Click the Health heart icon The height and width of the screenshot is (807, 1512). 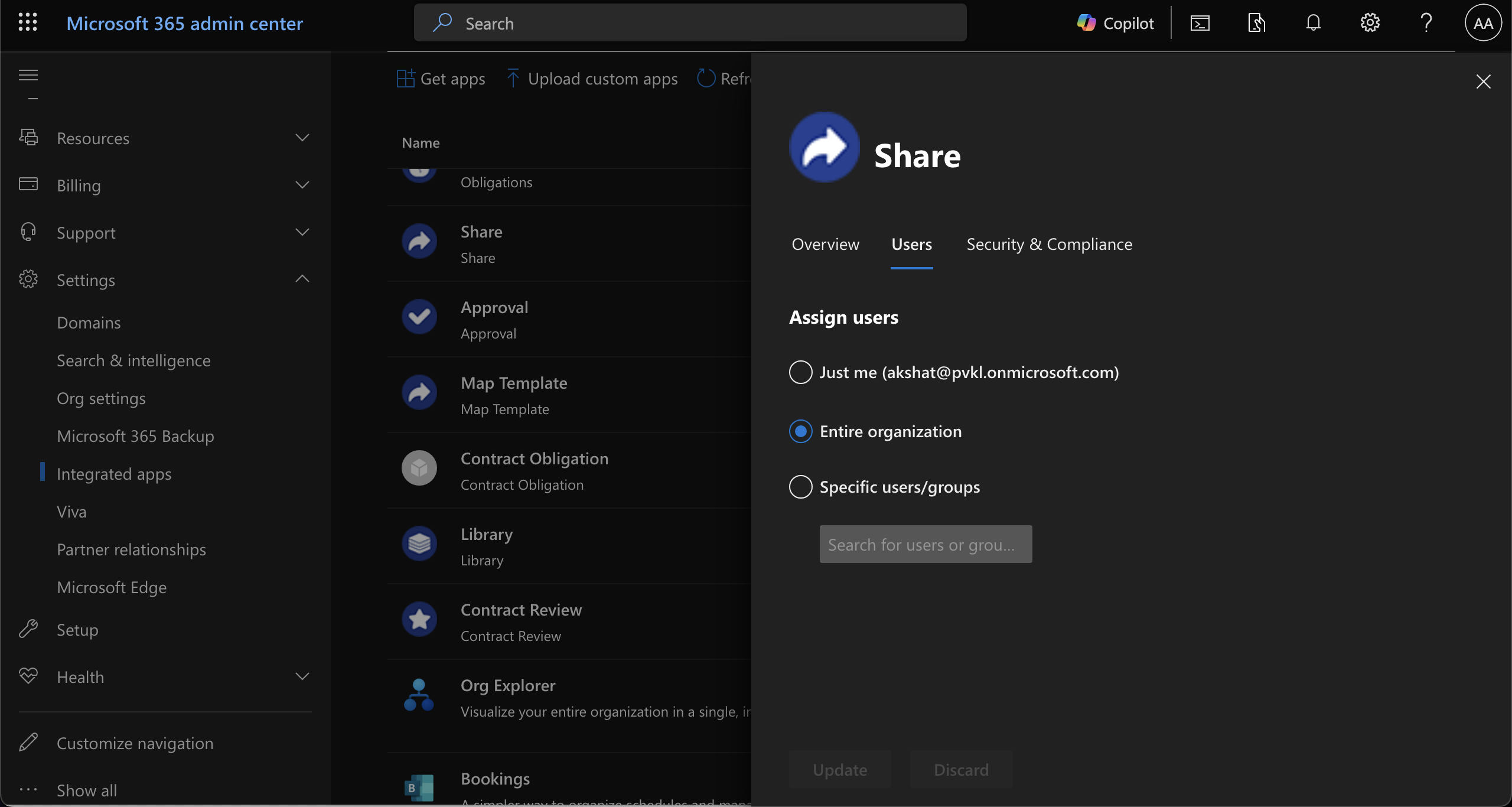click(28, 676)
